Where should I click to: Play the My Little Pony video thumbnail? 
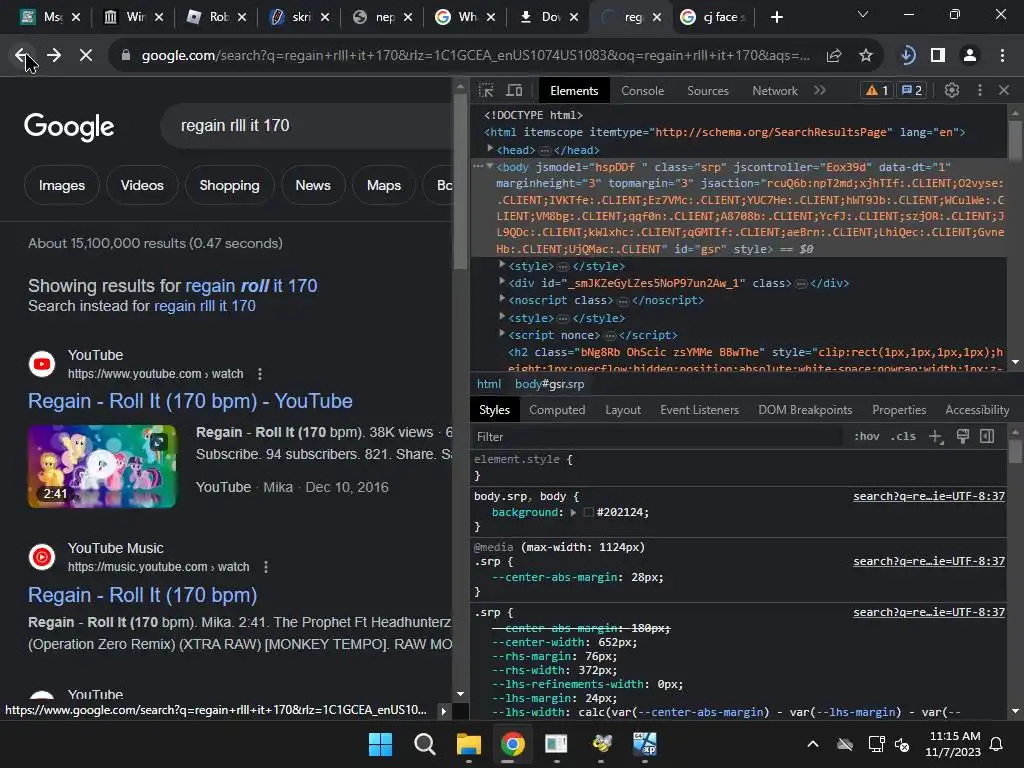point(102,466)
